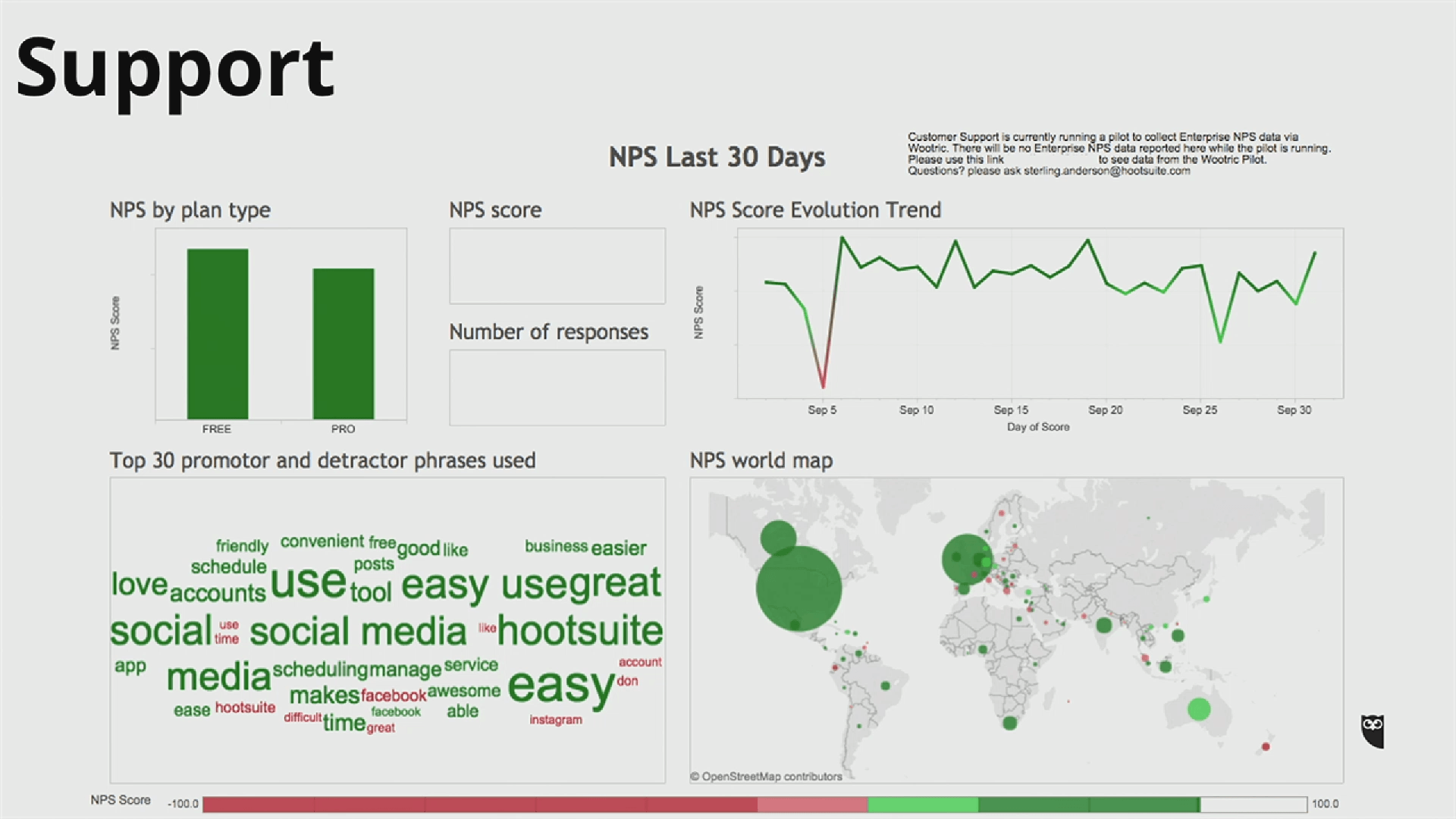Image resolution: width=1456 pixels, height=819 pixels.
Task: Click red 'facebook' detractor word in cloud
Action: click(x=394, y=695)
